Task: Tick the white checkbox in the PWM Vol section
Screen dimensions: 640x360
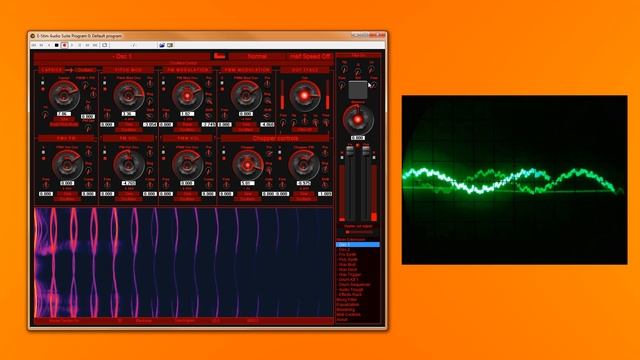Action: point(163,152)
